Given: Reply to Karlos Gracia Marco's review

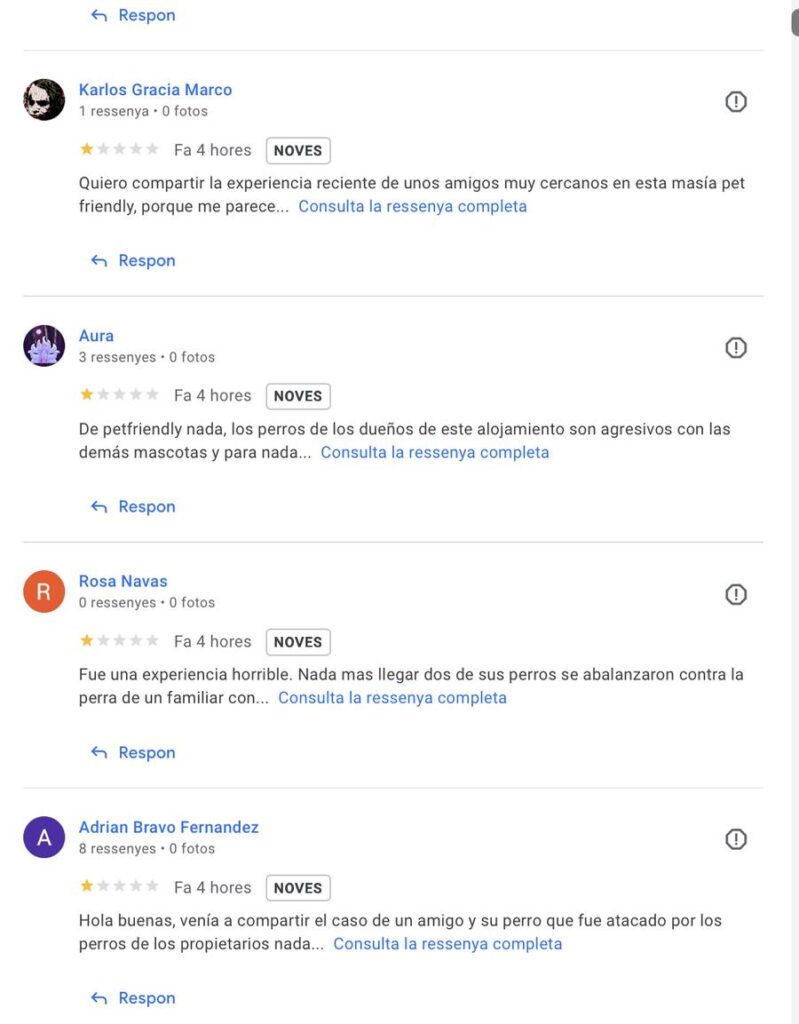Looking at the screenshot, I should (x=133, y=261).
